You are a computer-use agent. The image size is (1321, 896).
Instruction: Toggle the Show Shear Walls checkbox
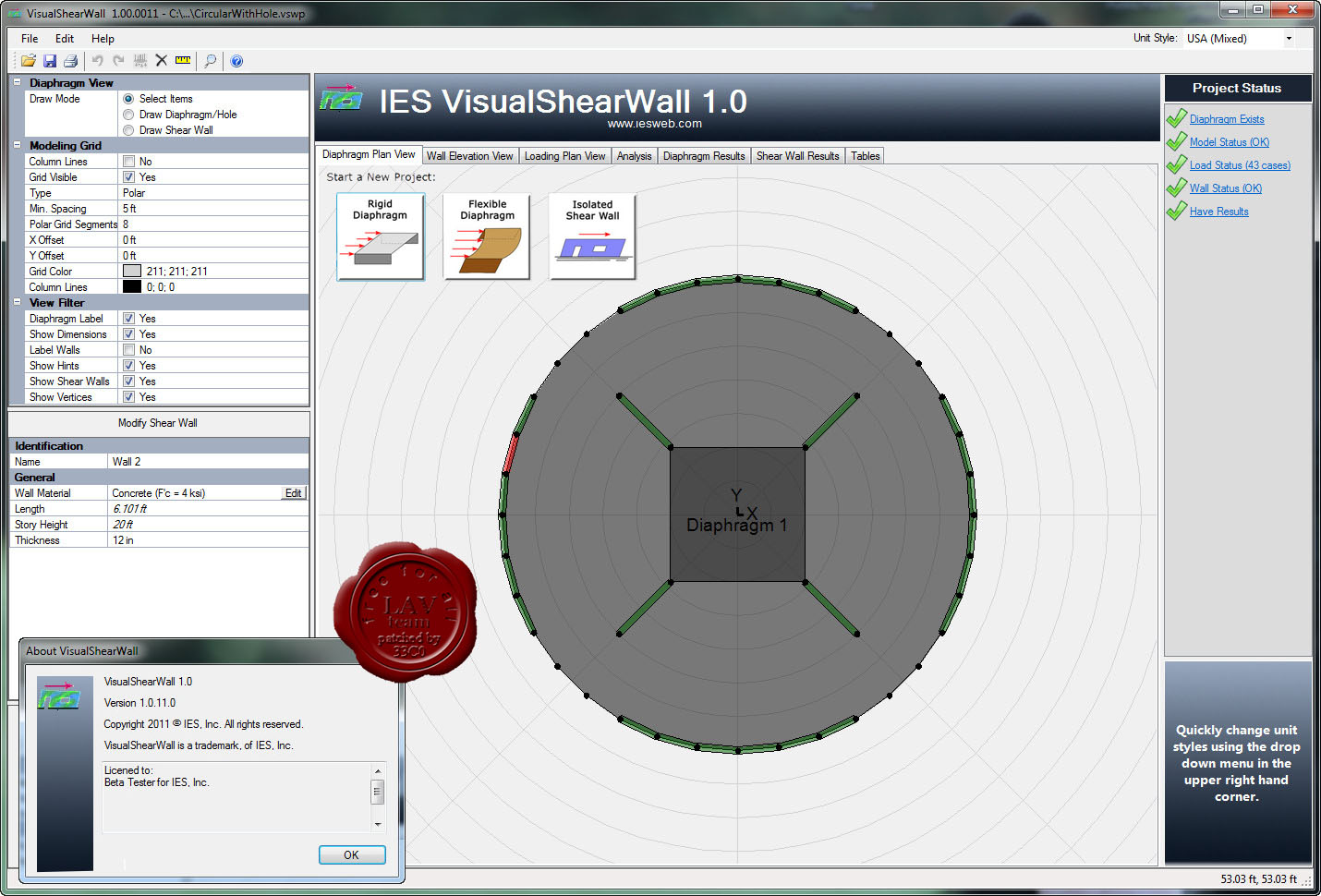(x=128, y=381)
